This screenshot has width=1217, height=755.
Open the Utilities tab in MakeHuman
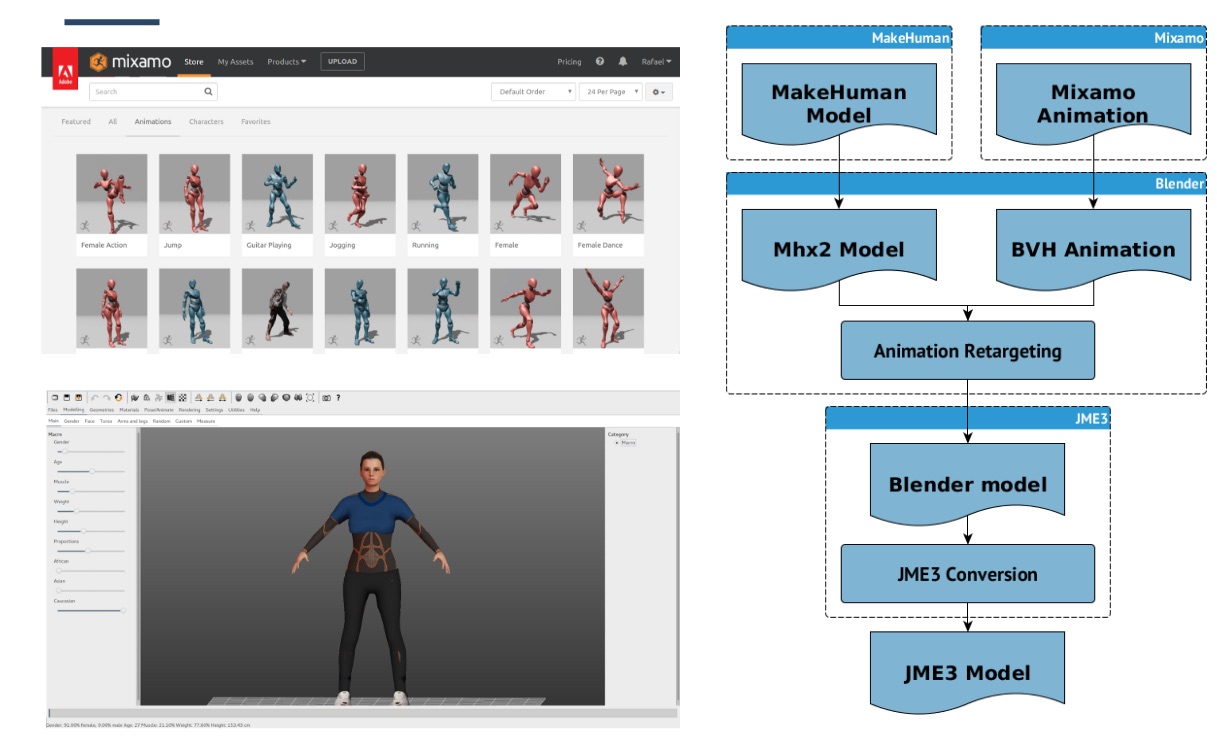pyautogui.click(x=236, y=410)
